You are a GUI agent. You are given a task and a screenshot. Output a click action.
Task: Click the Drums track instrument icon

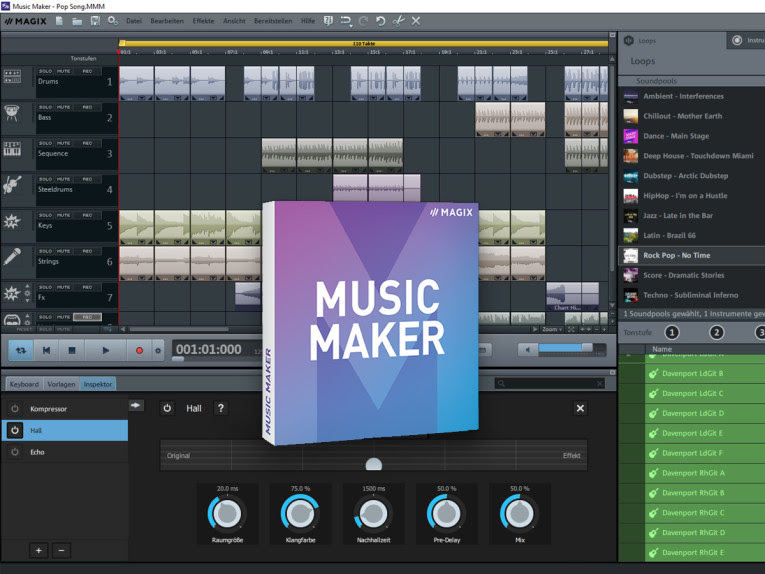coord(12,76)
